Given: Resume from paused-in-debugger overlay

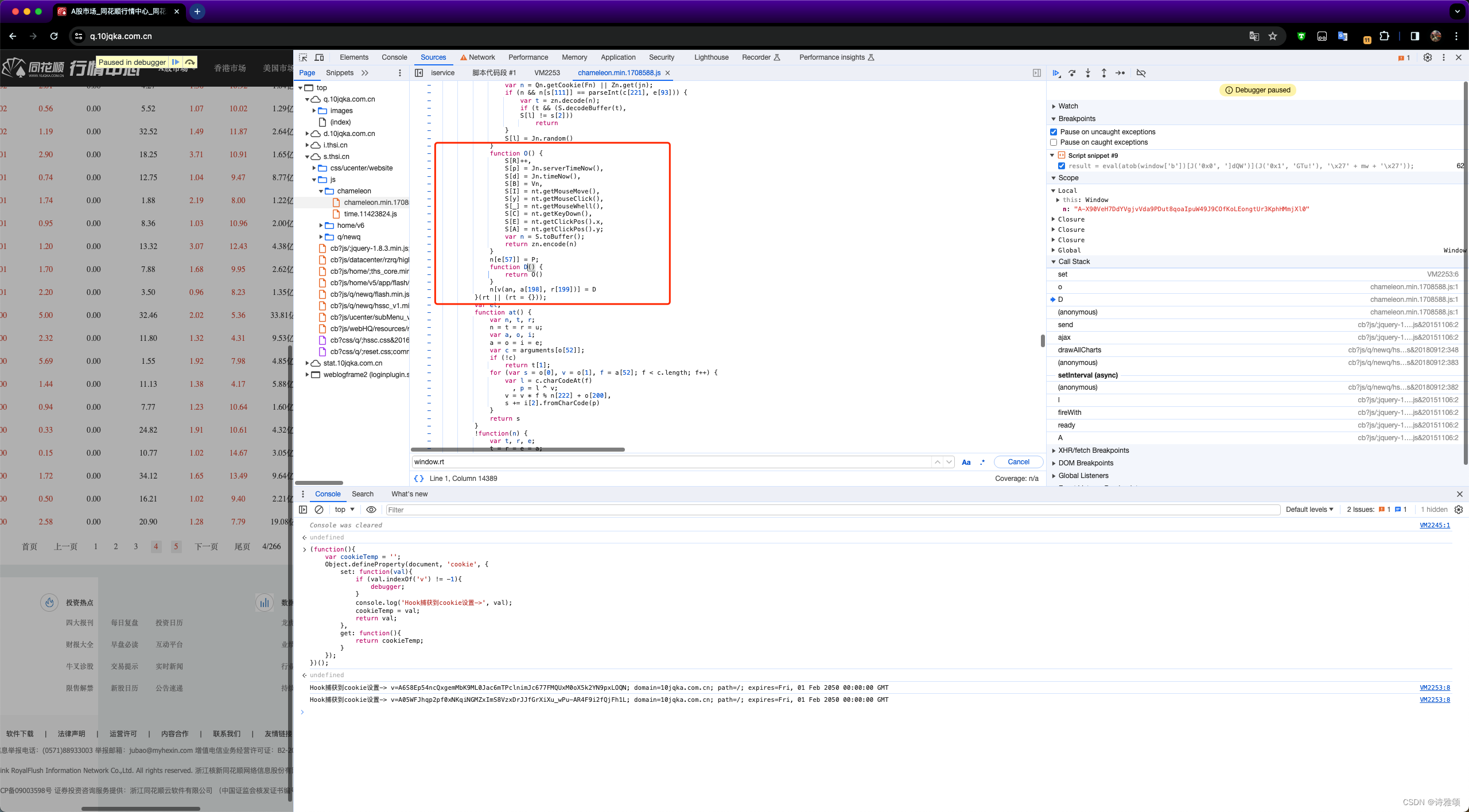Looking at the screenshot, I should [176, 62].
